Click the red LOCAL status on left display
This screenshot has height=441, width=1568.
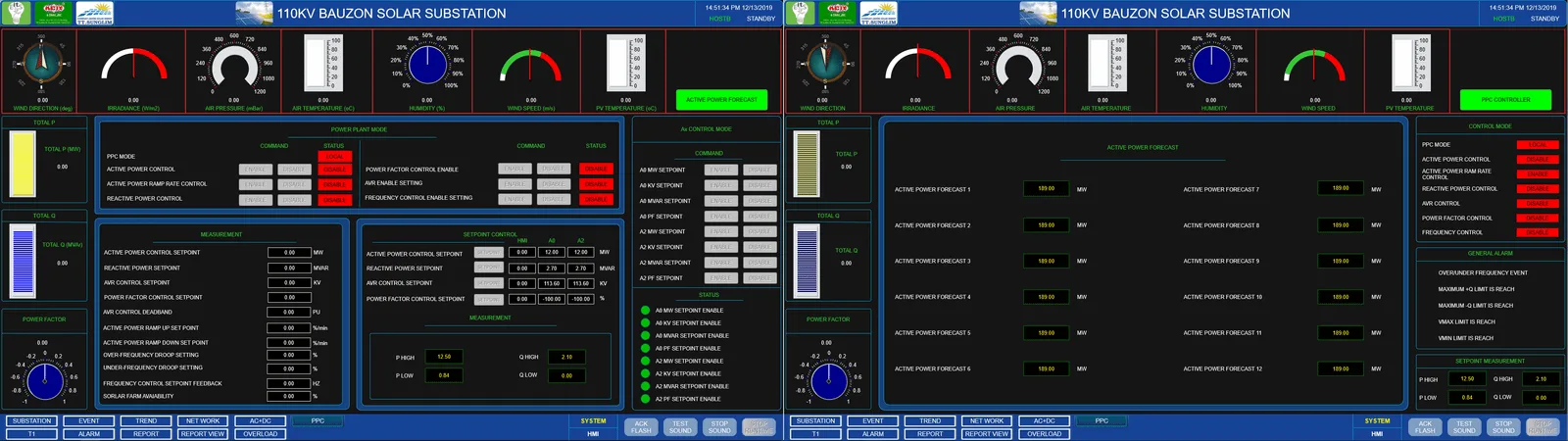coord(334,157)
